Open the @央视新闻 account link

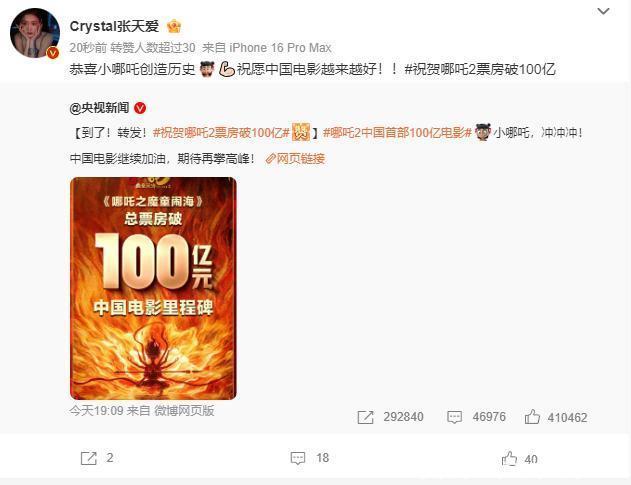tap(99, 108)
